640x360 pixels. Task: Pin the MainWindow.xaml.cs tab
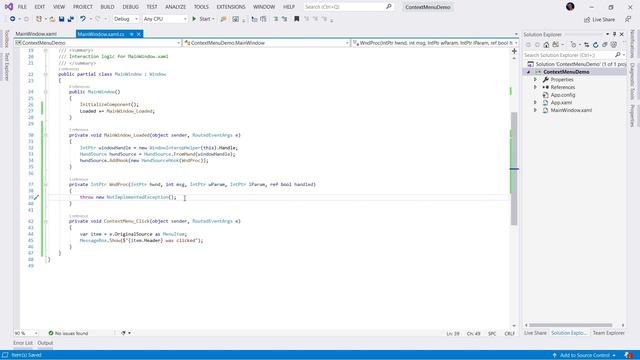pyautogui.click(x=131, y=34)
